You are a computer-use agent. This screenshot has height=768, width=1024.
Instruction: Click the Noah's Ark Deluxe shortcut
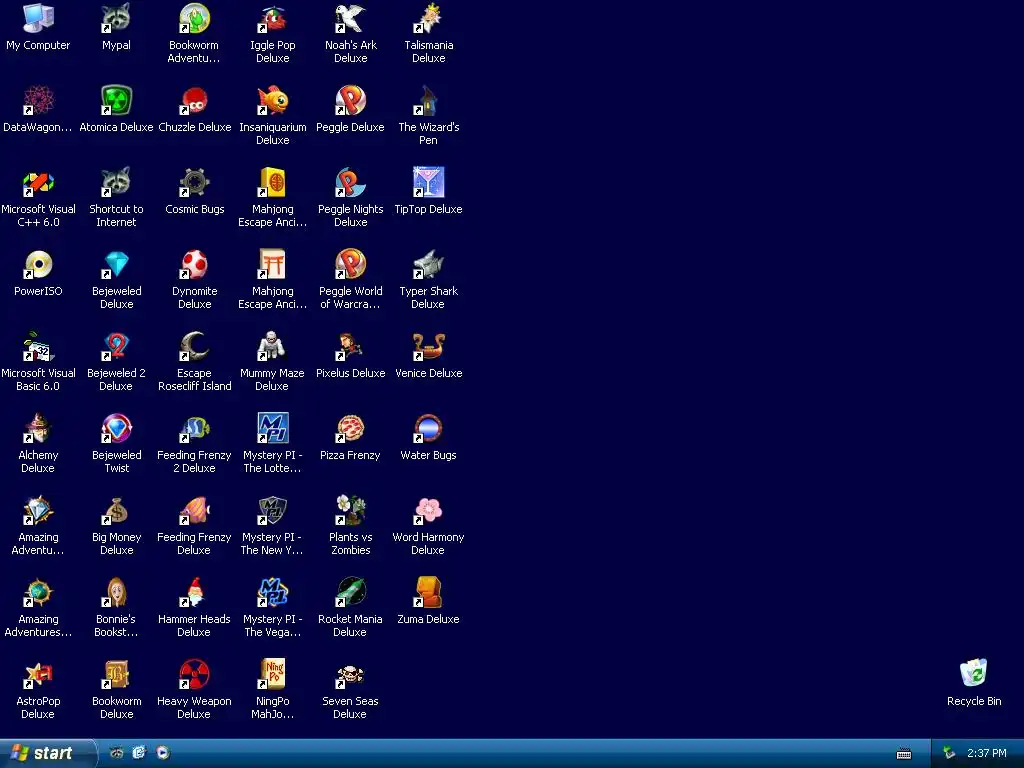pos(351,18)
